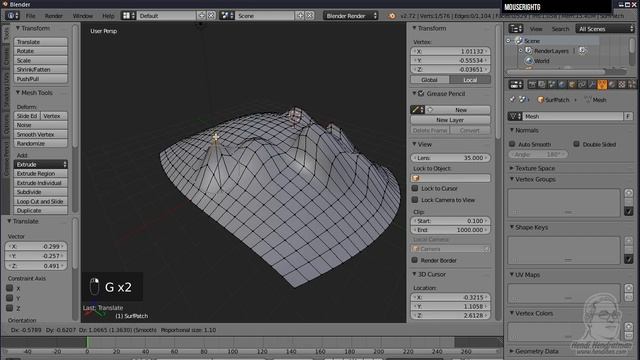Open the Info editor type selector icon
The image size is (640, 360).
coord(12,16)
